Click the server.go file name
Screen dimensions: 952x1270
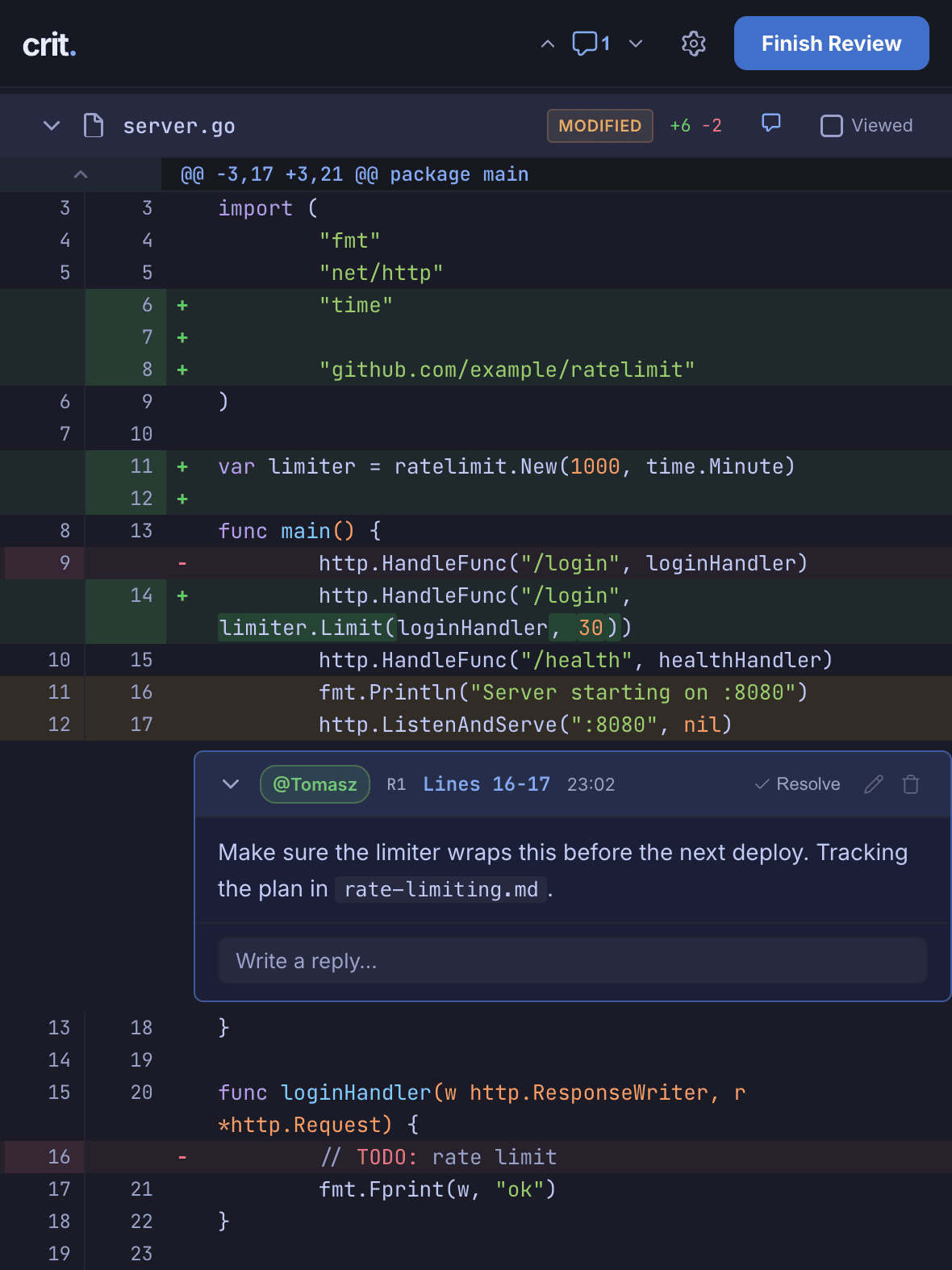[x=179, y=126]
